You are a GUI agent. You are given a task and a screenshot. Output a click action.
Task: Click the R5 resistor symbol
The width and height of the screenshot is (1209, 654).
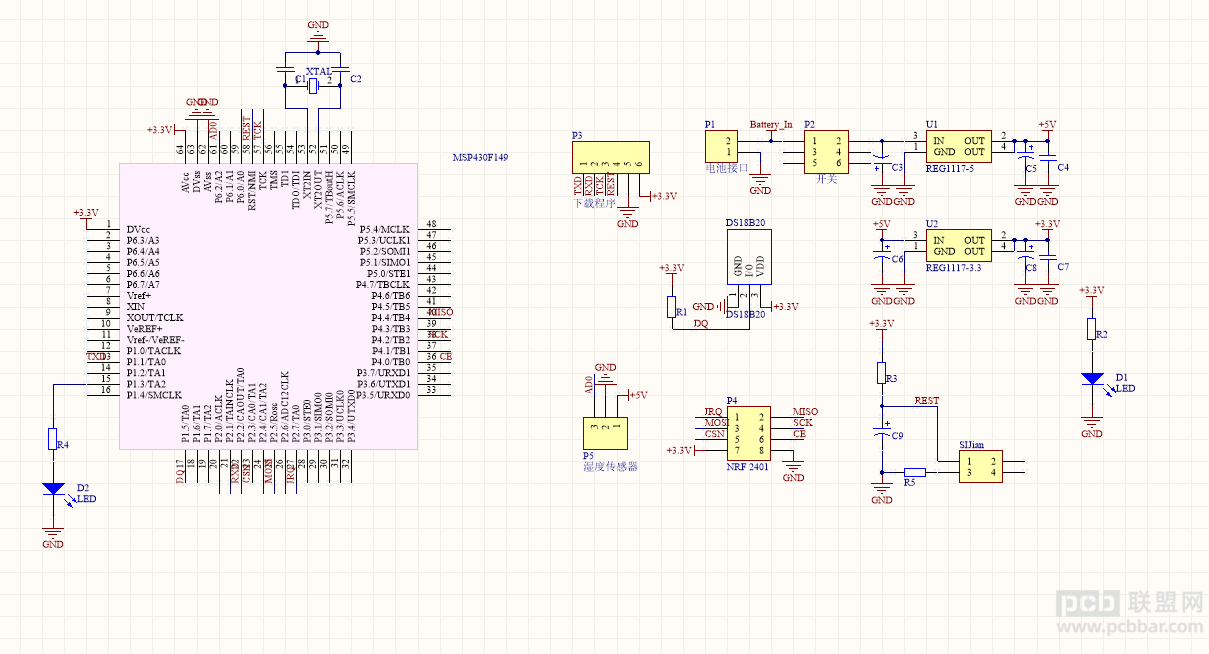coord(914,472)
